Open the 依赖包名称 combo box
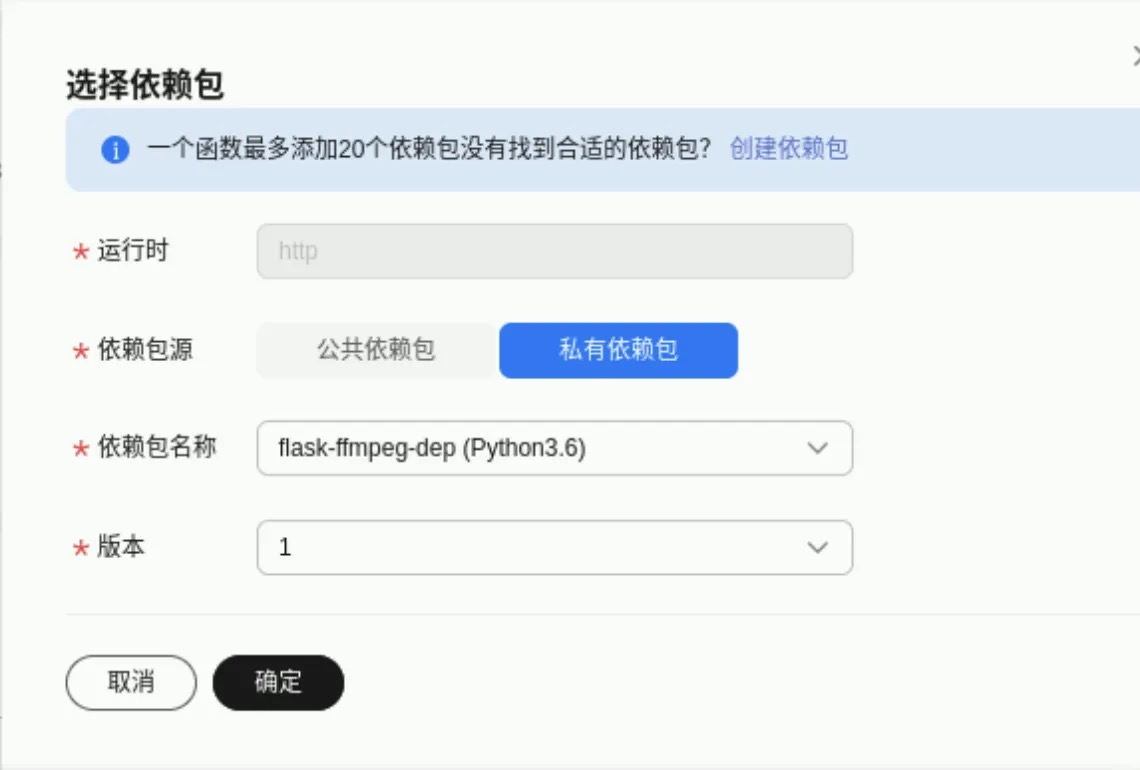The width and height of the screenshot is (1140, 770). coord(540,448)
